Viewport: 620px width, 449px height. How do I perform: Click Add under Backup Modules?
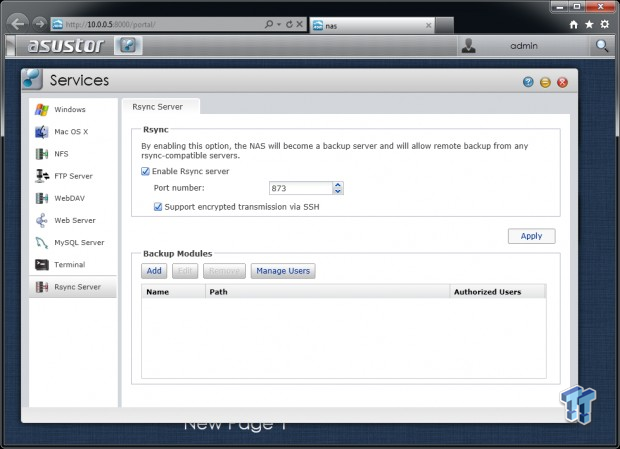pos(154,271)
